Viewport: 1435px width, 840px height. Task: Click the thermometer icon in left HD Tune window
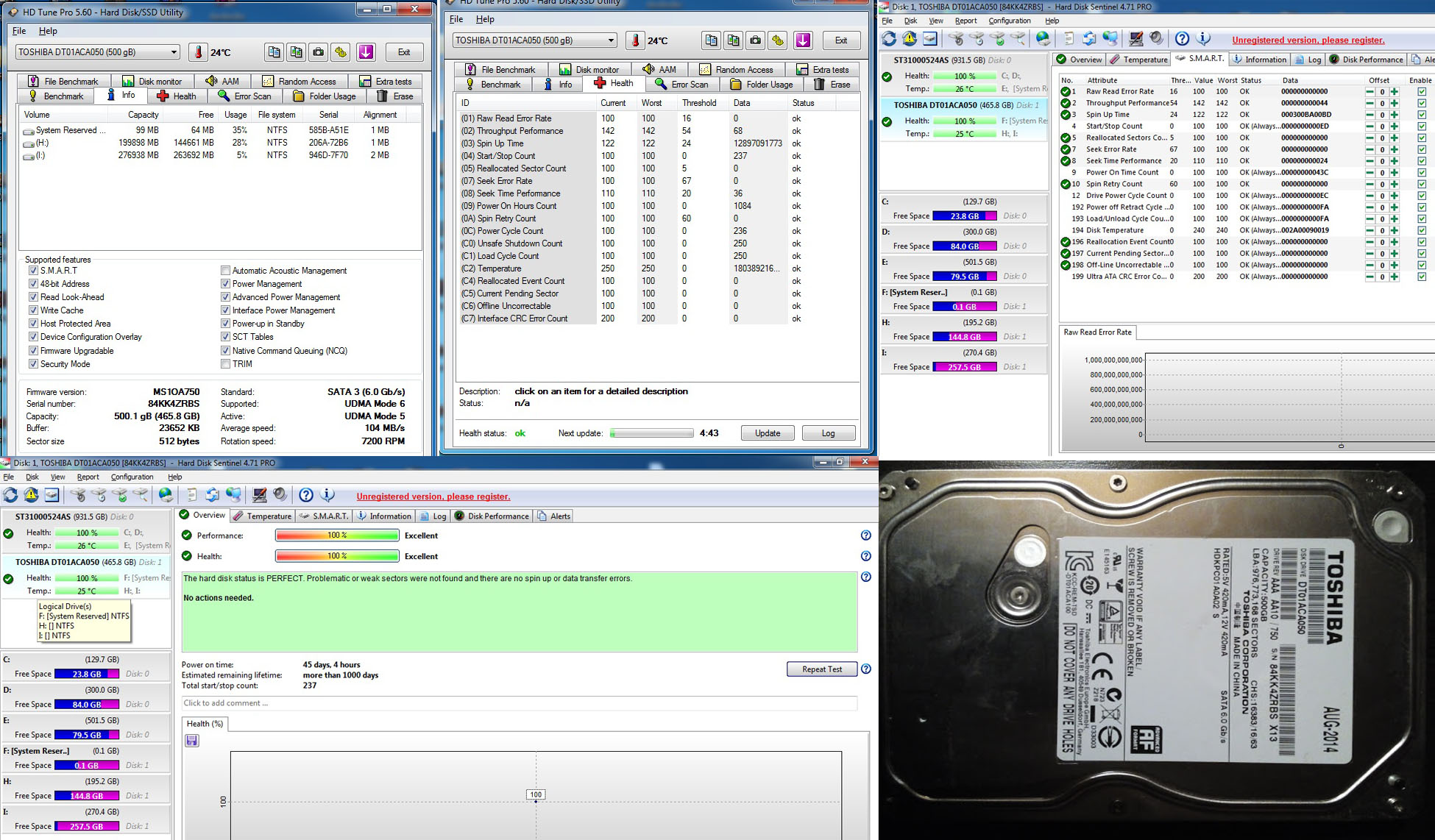[x=197, y=52]
